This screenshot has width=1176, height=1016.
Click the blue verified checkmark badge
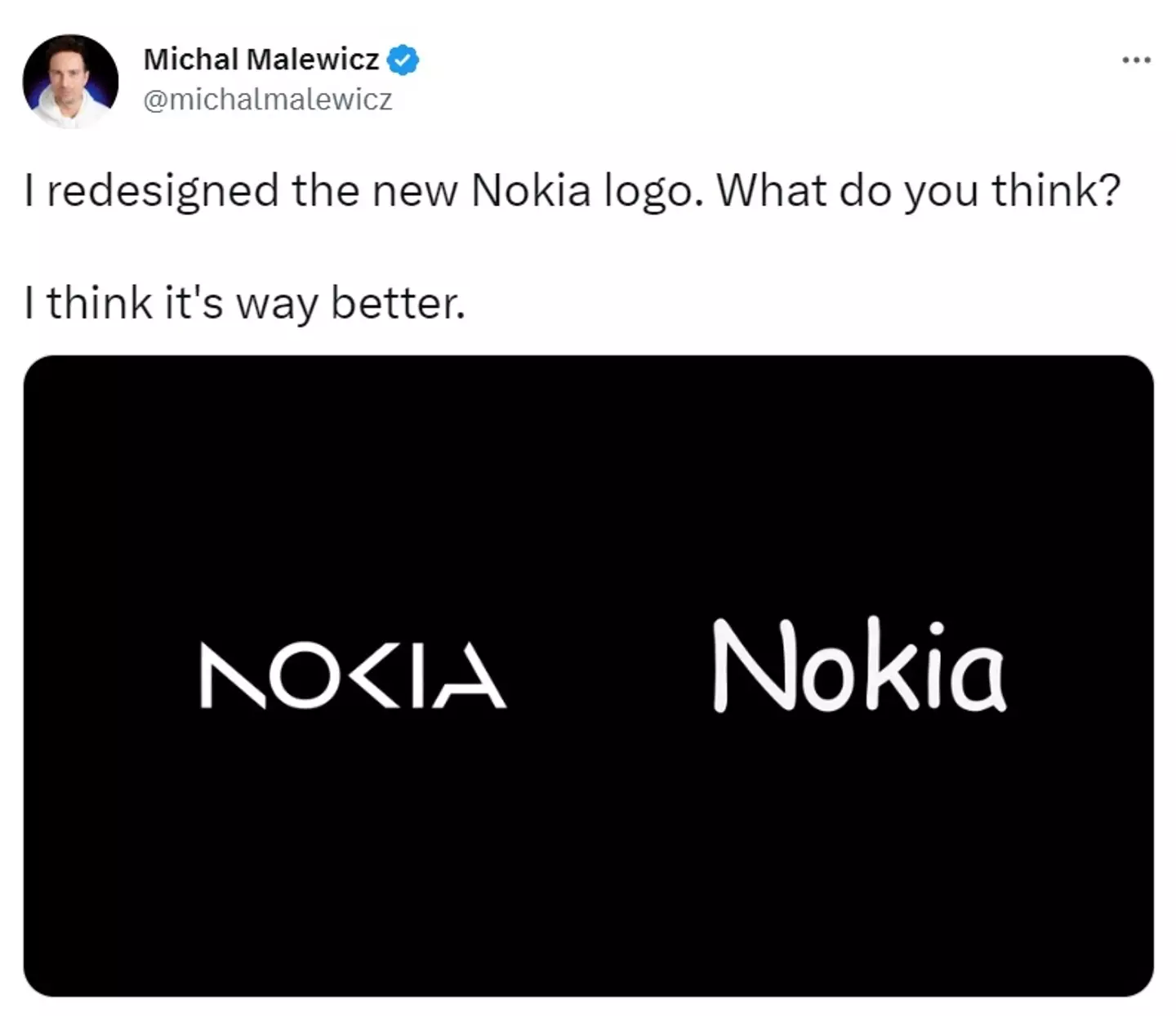point(403,60)
